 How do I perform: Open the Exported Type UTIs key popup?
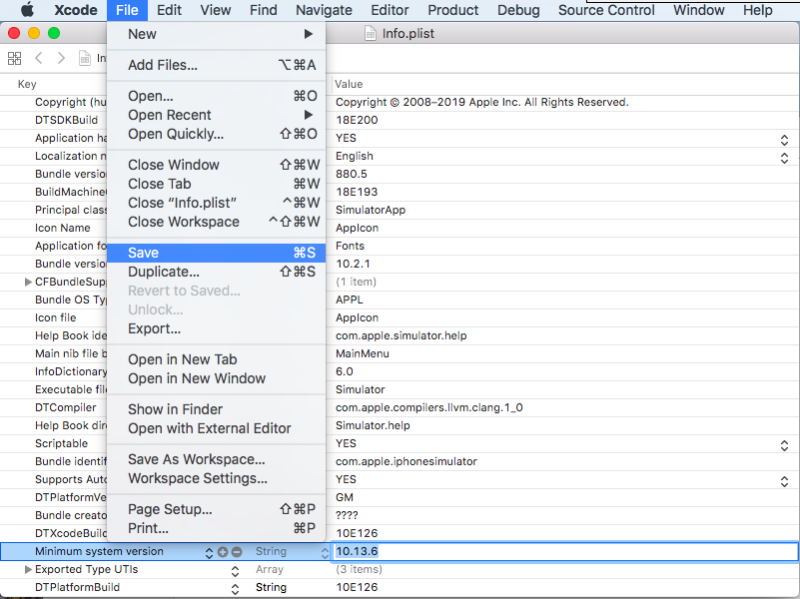coord(235,571)
